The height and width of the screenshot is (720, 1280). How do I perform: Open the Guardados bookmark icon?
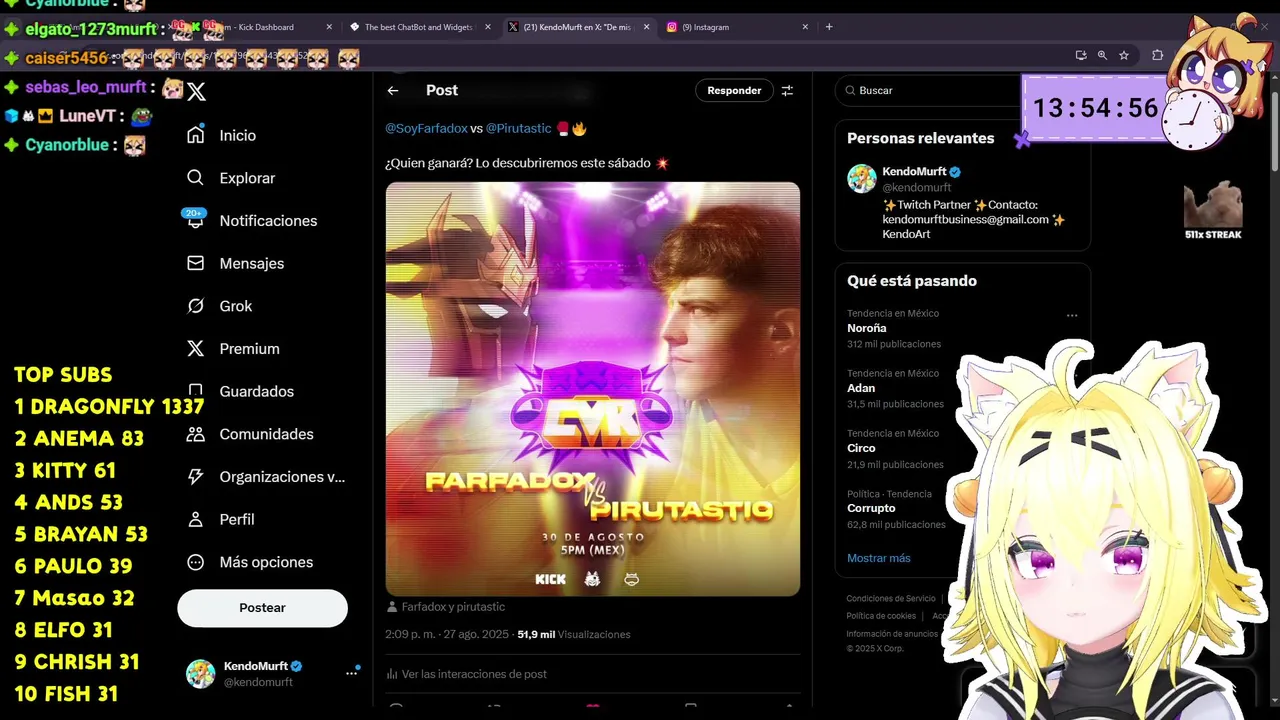[196, 391]
